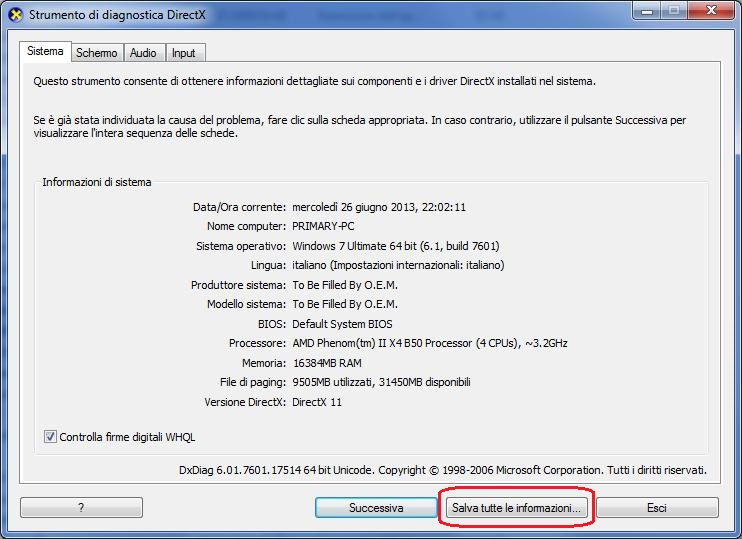The image size is (742, 539).
Task: Click the File di paging value 9505MB utilizzati
Action: tap(381, 382)
